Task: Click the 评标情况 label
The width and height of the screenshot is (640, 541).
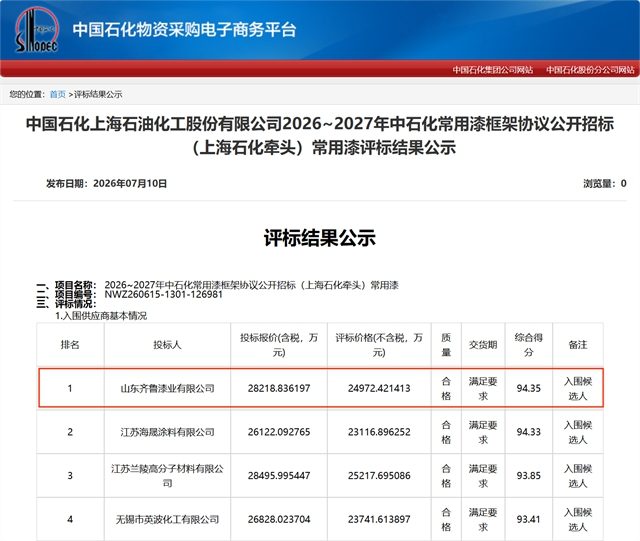Action: pyautogui.click(x=75, y=304)
